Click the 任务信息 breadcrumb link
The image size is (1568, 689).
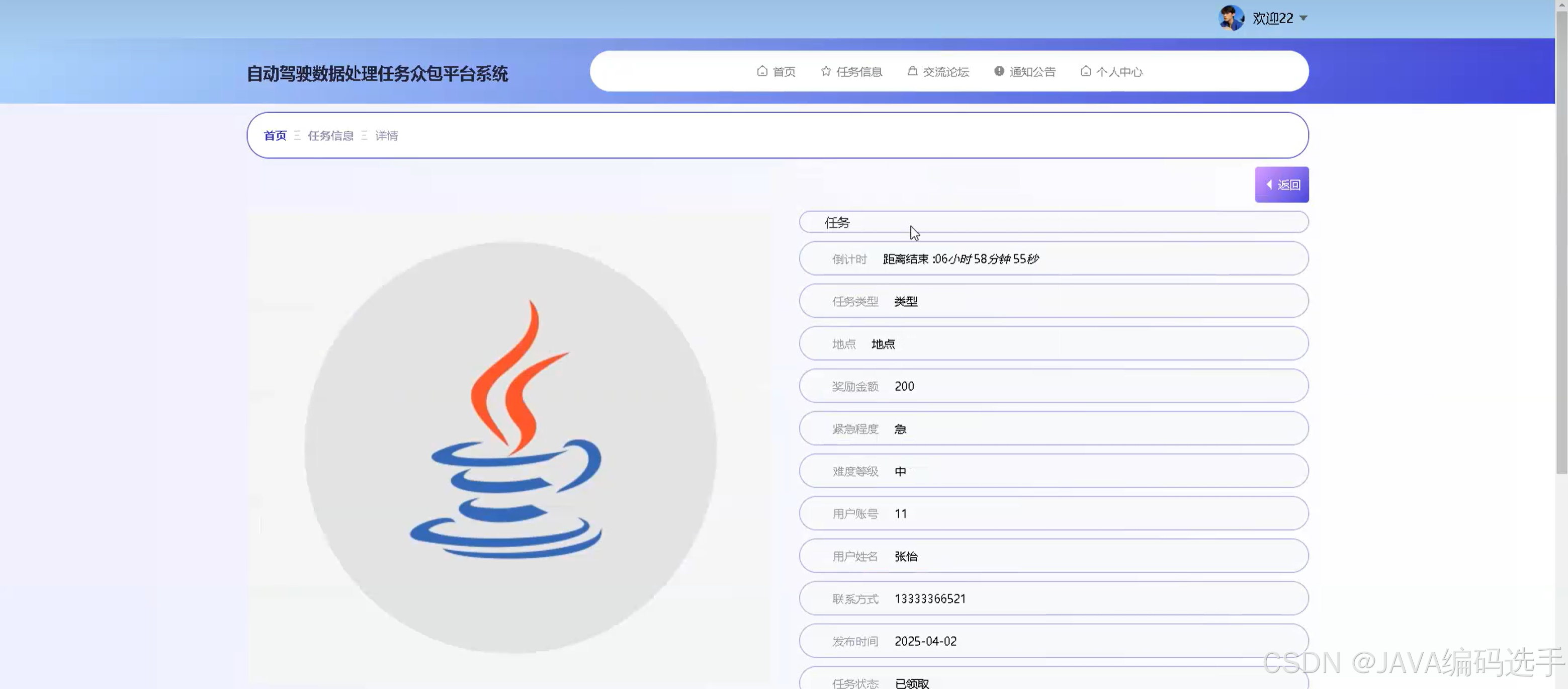[x=330, y=136]
